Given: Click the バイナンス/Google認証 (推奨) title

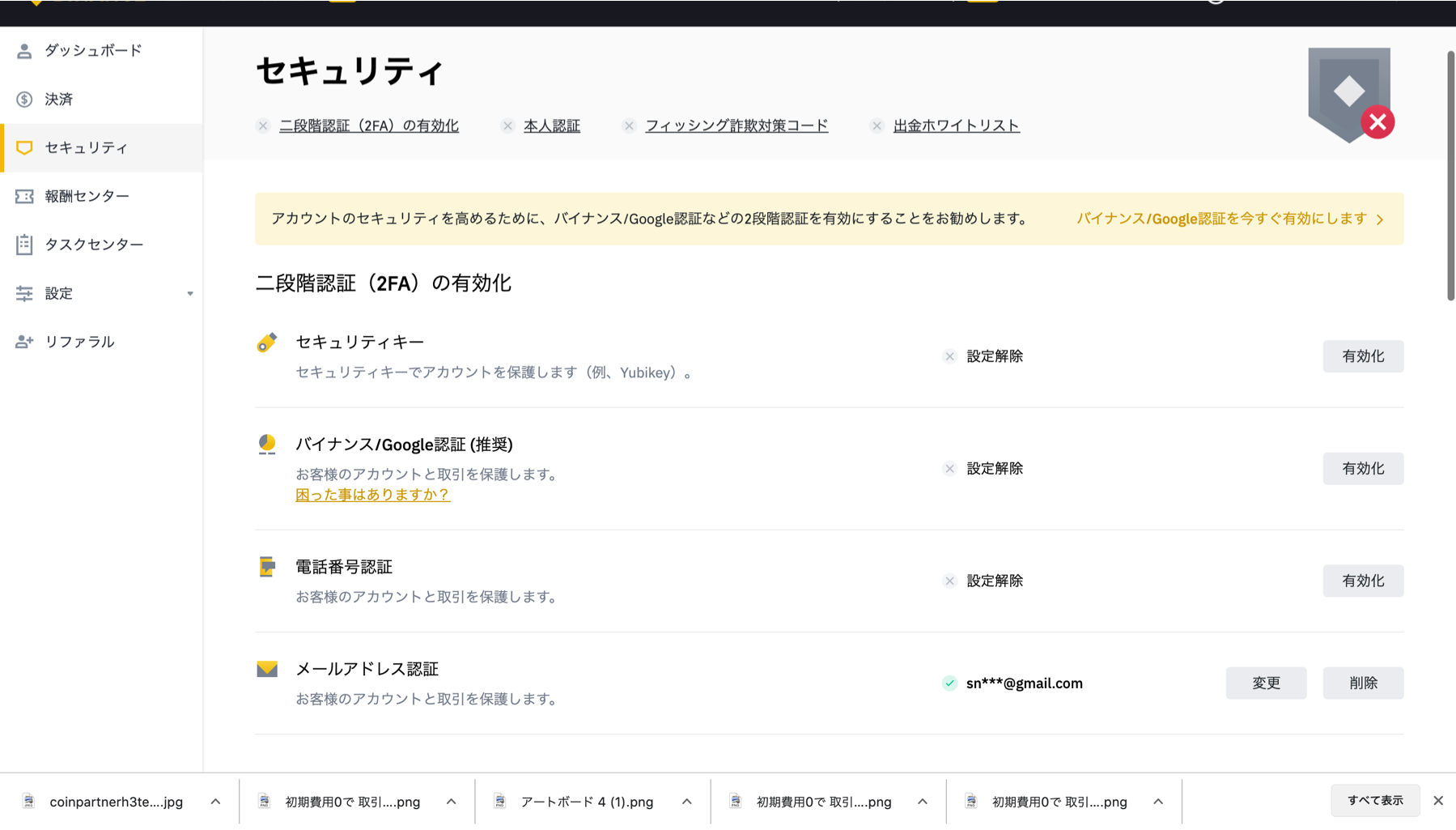Looking at the screenshot, I should point(404,445).
